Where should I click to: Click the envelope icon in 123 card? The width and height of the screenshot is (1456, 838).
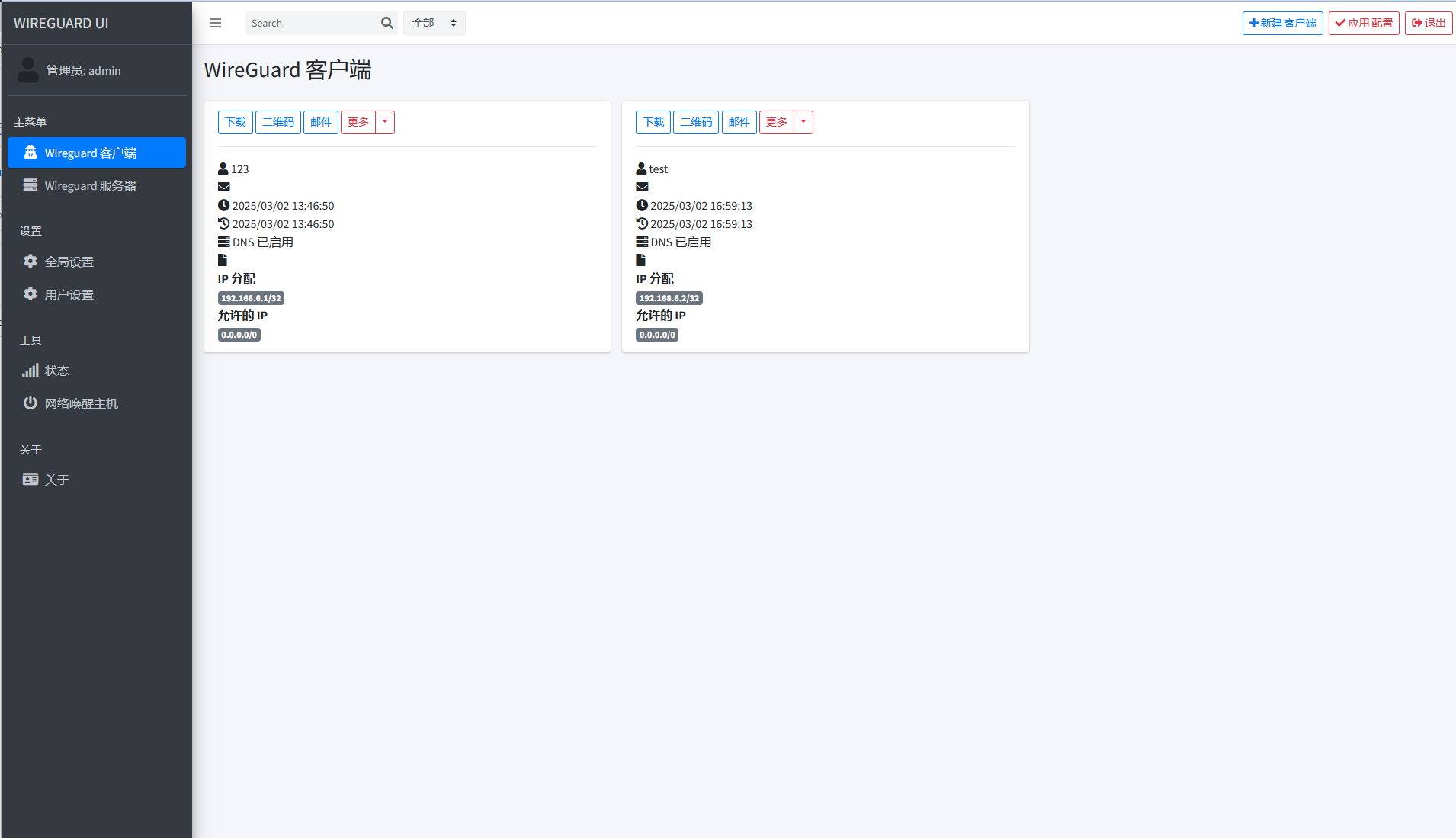[224, 187]
